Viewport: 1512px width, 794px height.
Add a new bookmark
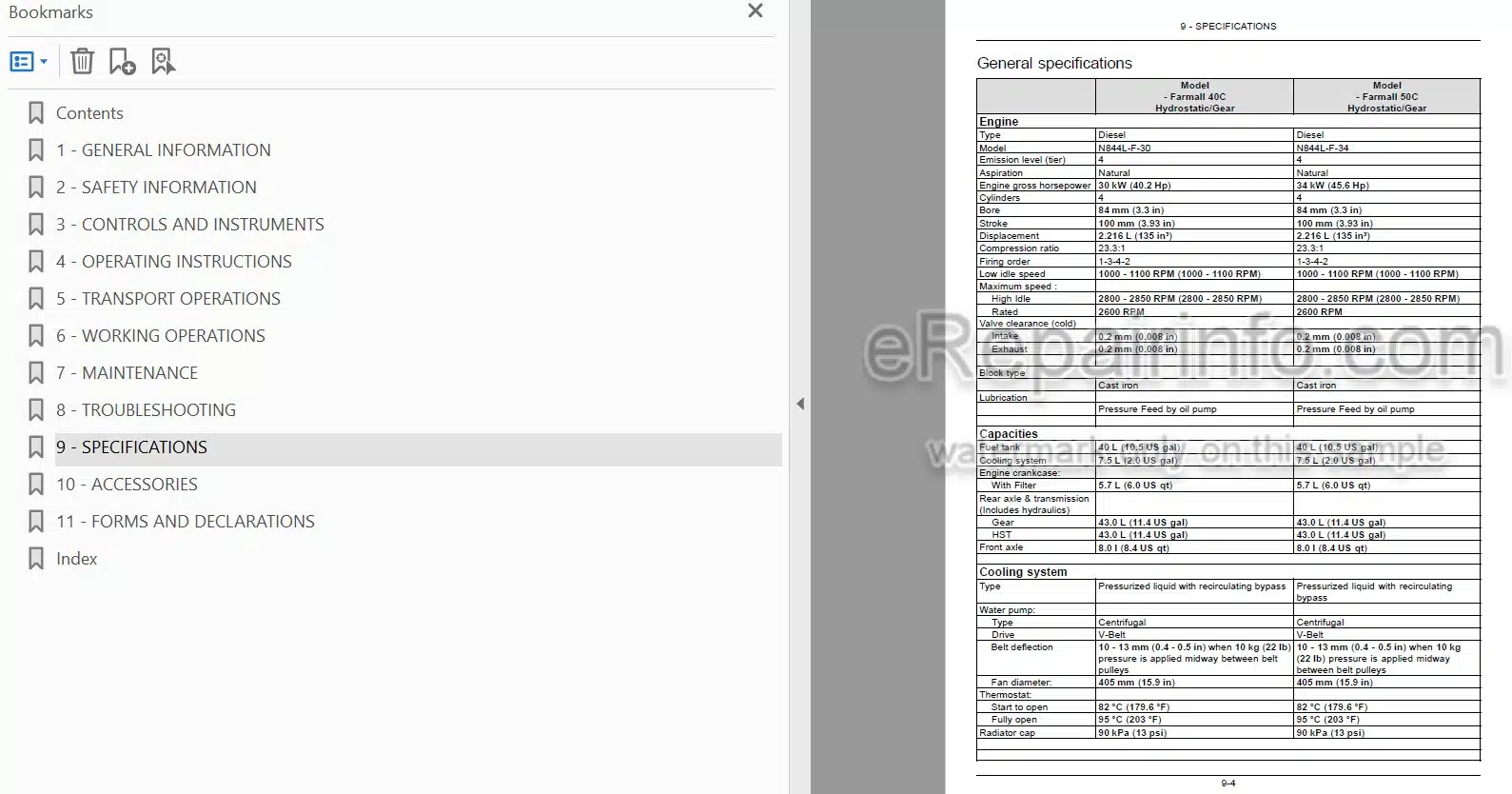click(122, 62)
